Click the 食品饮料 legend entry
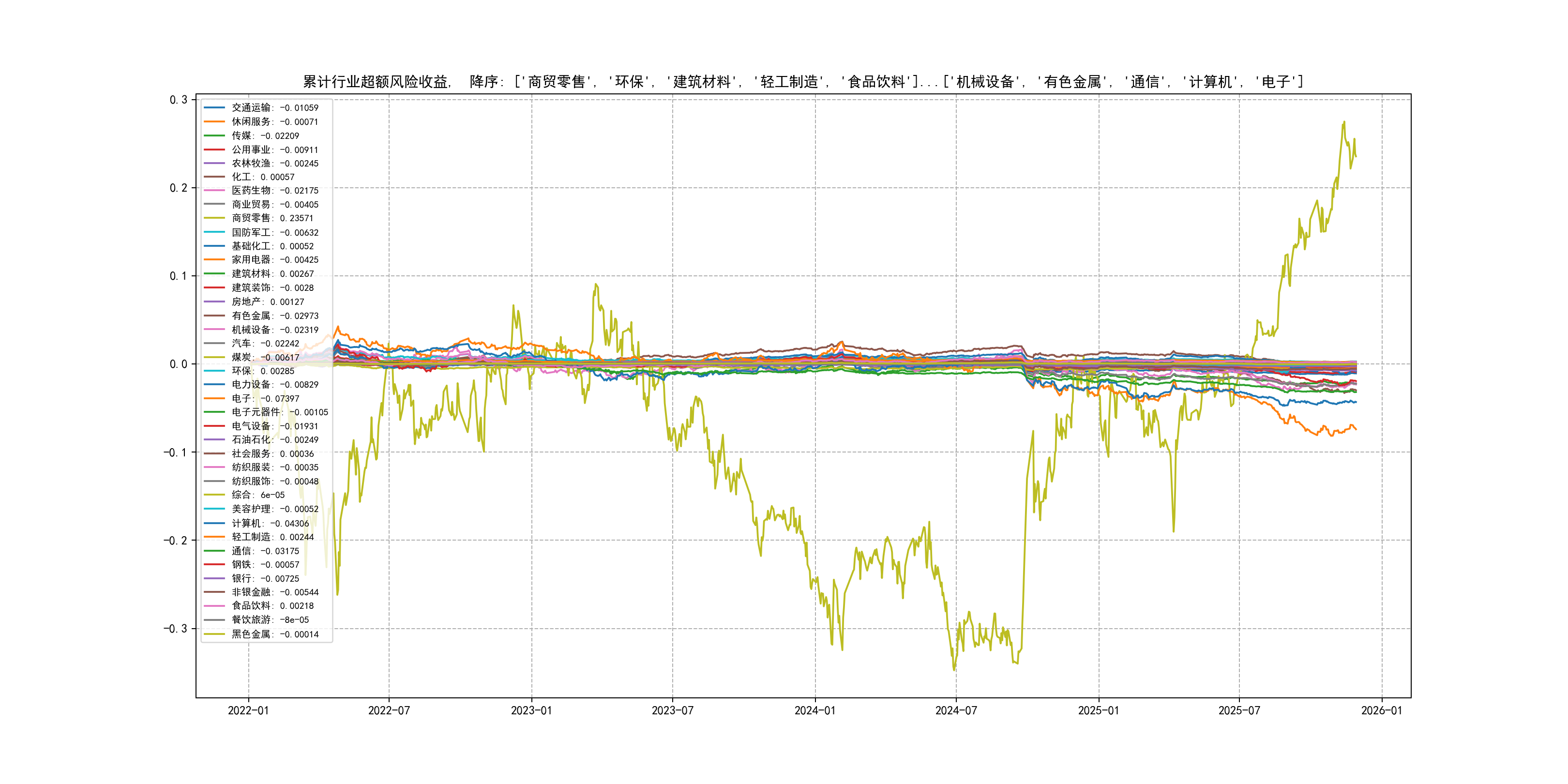 pyautogui.click(x=272, y=605)
